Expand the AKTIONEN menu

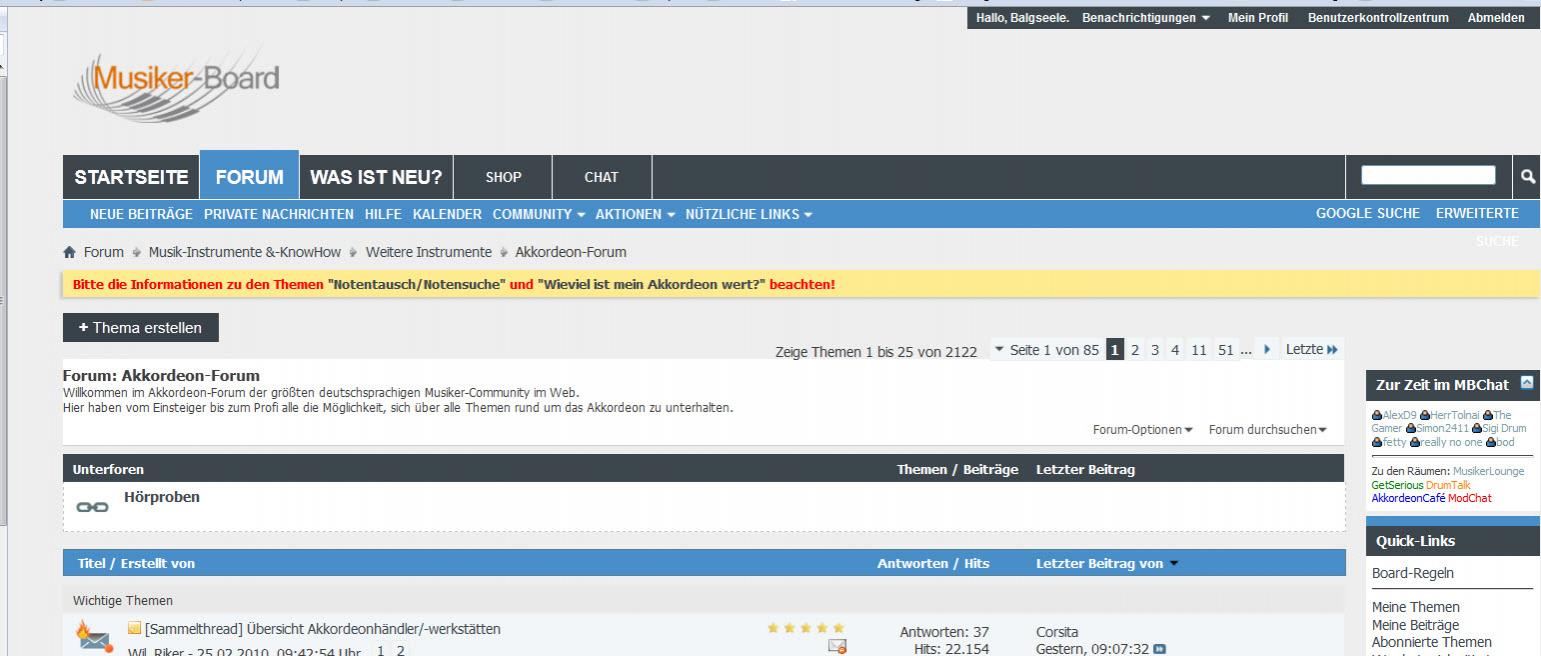(636, 214)
